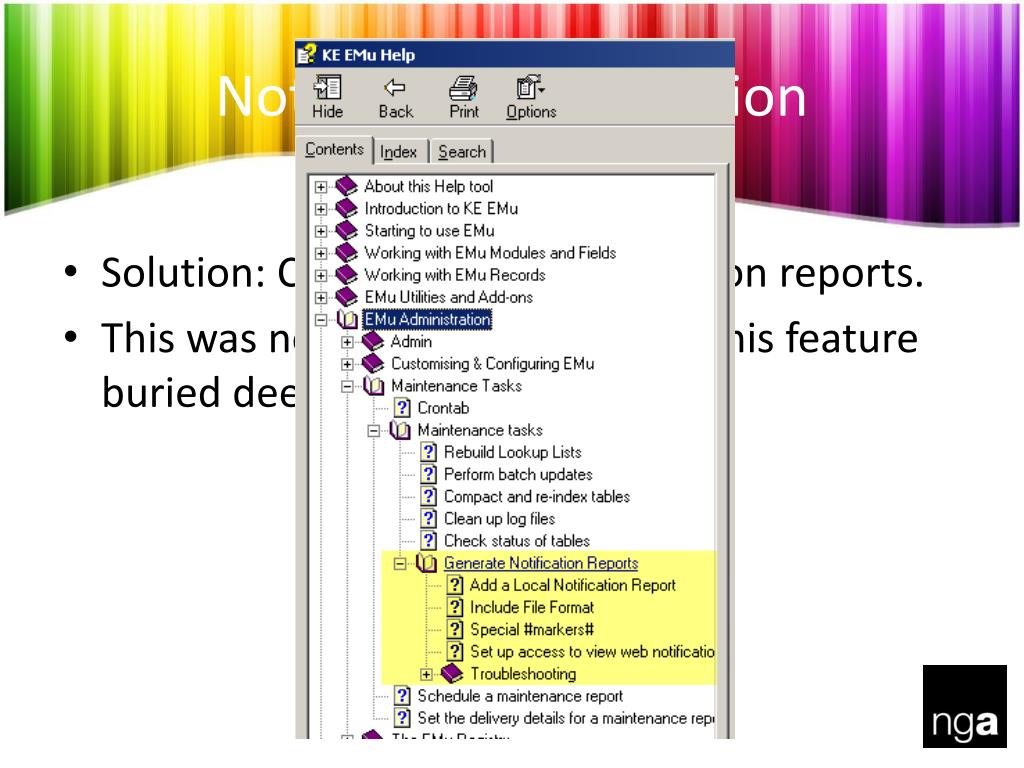Click the Set the delivery details page icon

click(x=403, y=718)
